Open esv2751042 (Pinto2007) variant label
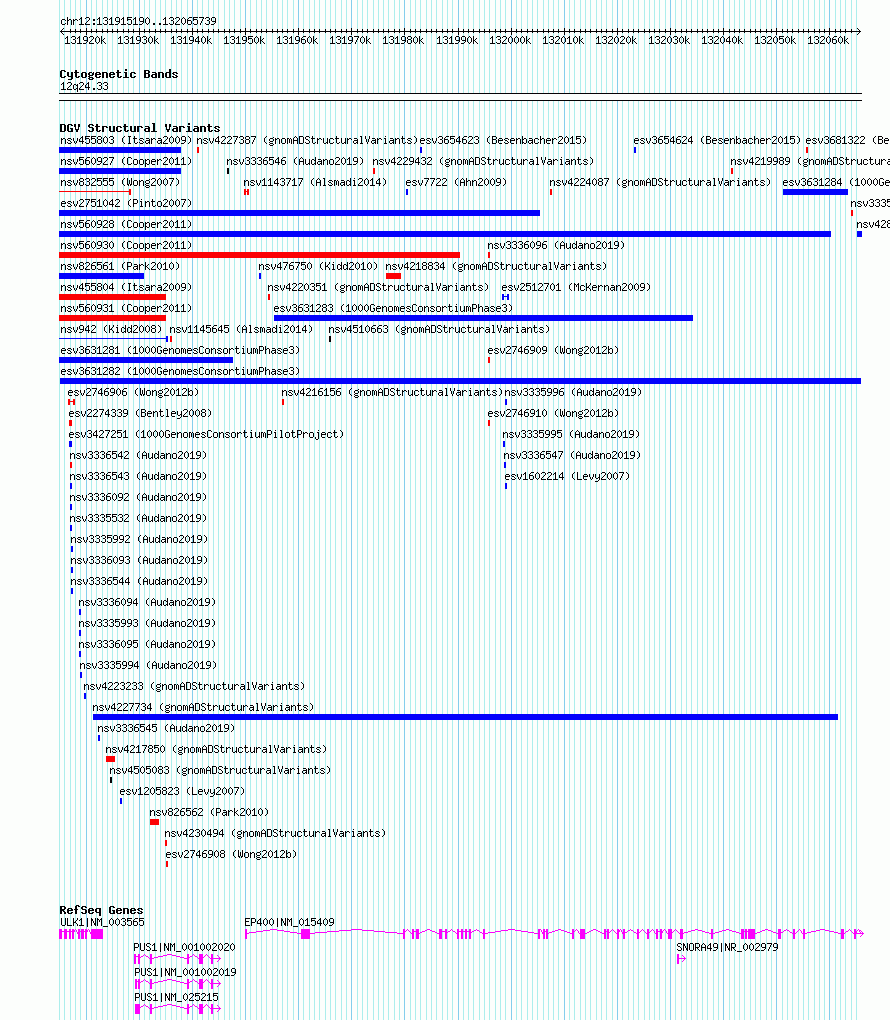This screenshot has width=890, height=1020. coord(126,203)
